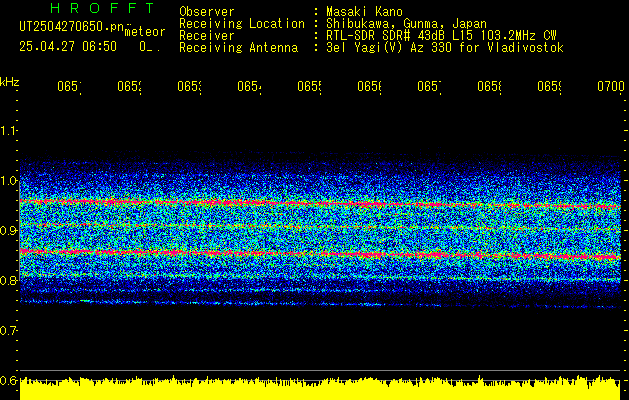Viewport: 629px width, 400px height.
Task: Click the HROFFT title text
Action: [102, 8]
